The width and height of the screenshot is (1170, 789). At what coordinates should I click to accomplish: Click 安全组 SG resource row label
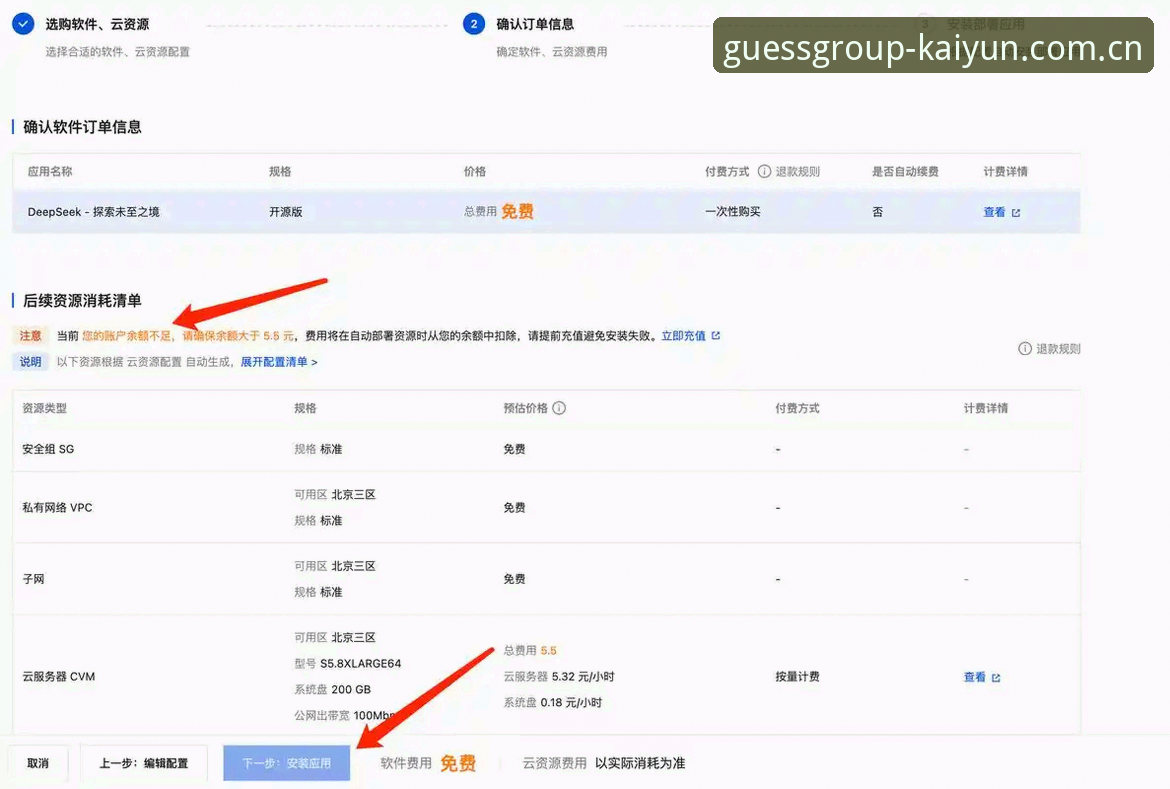[48, 449]
